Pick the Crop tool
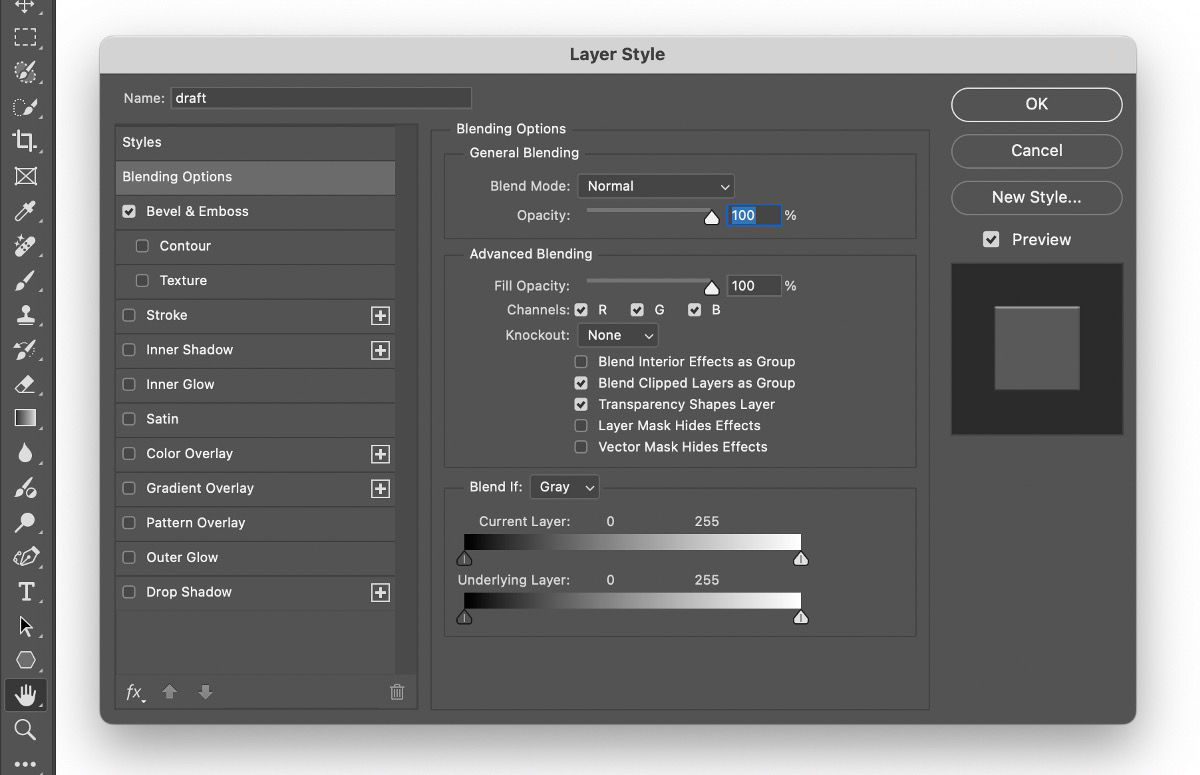Screen dimensions: 1200x775 click(27, 142)
